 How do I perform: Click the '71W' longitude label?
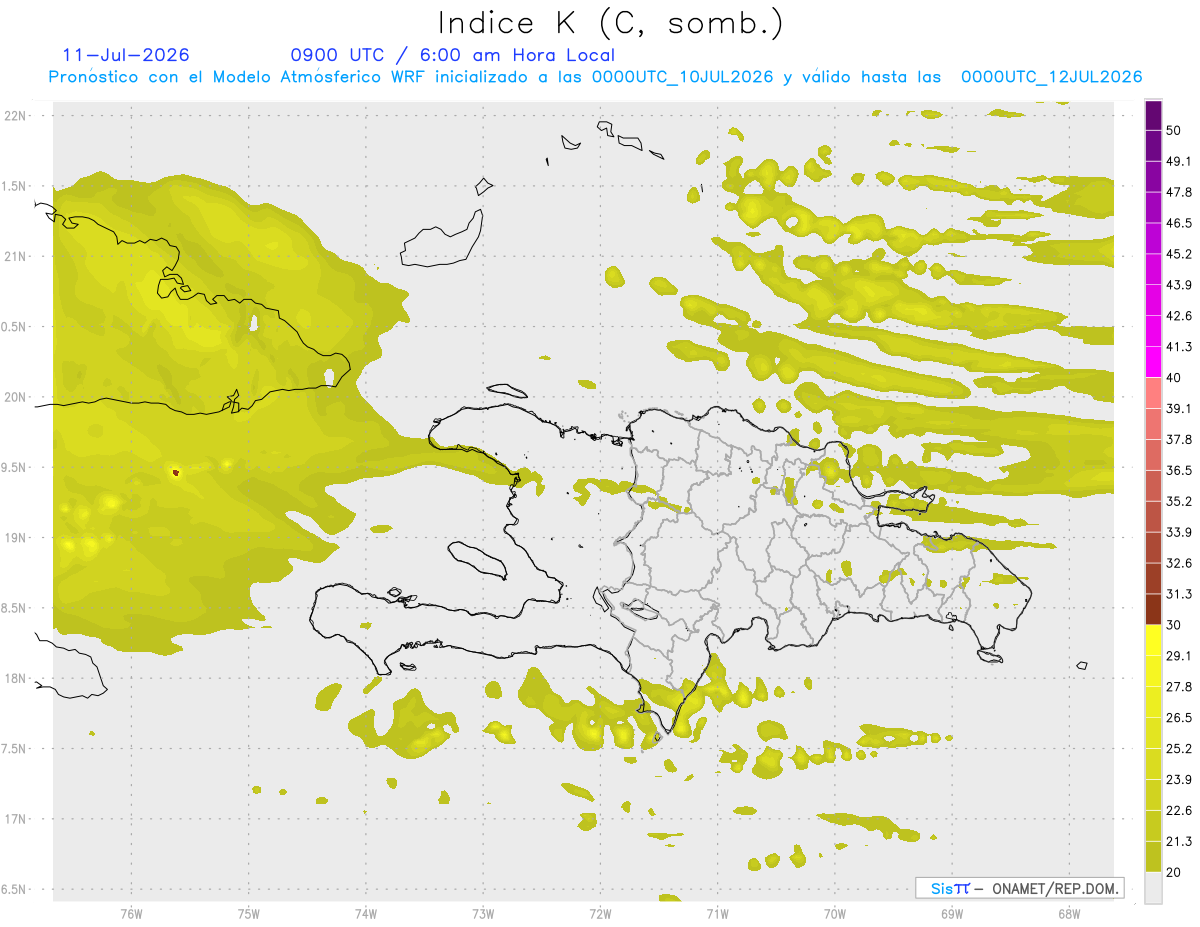[717, 913]
